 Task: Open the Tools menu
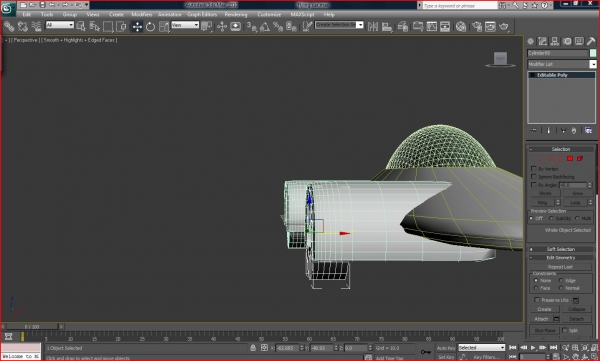click(47, 15)
